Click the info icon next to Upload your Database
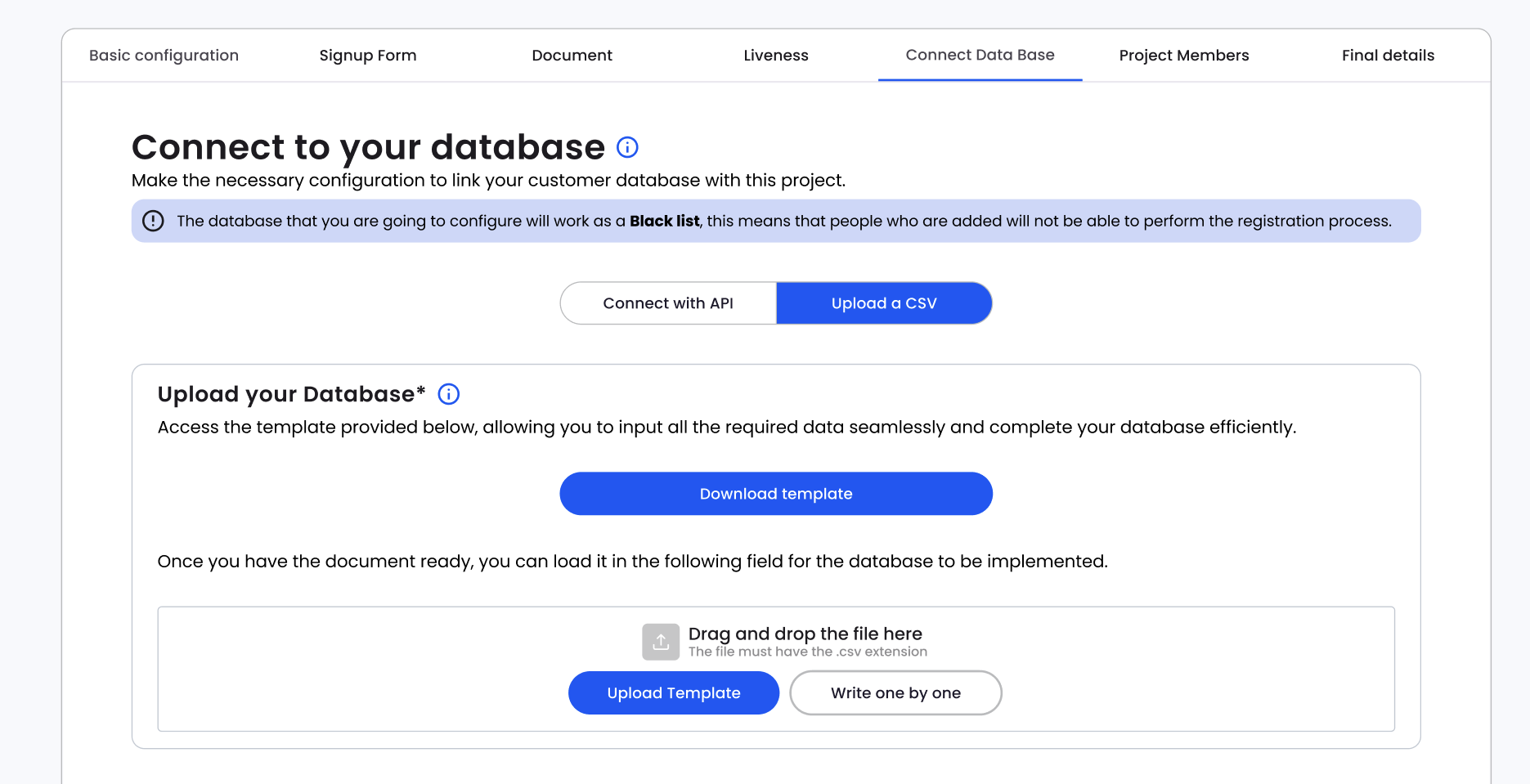The width and height of the screenshot is (1530, 784). (x=449, y=394)
